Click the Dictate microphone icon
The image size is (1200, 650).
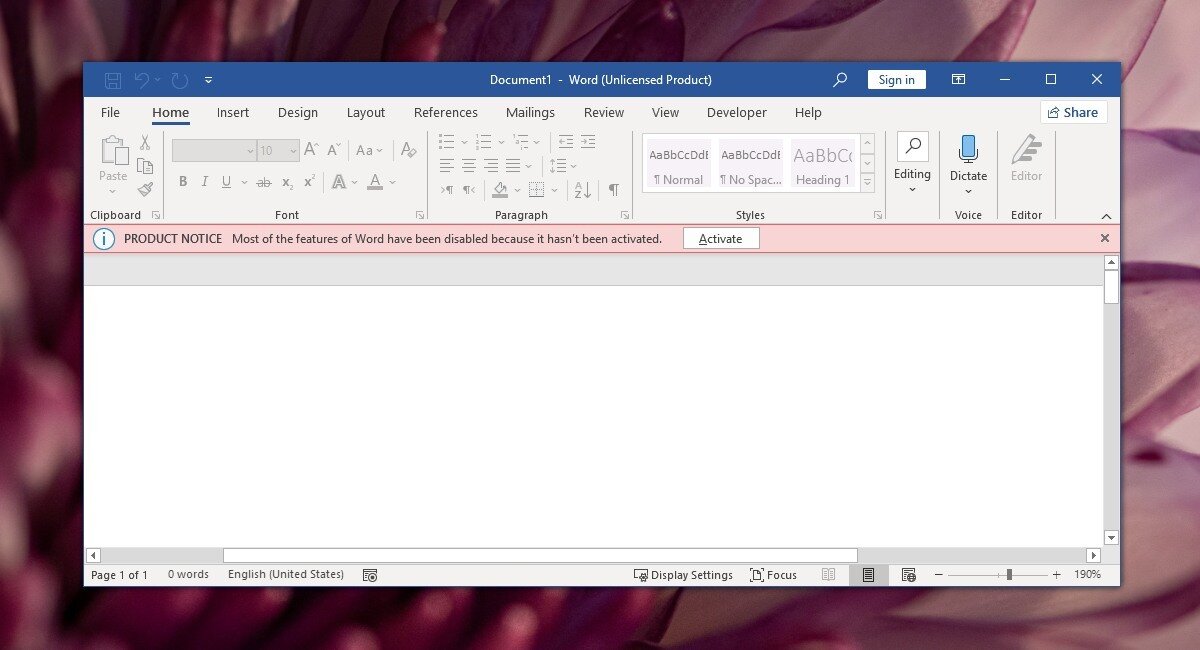pyautogui.click(x=968, y=150)
